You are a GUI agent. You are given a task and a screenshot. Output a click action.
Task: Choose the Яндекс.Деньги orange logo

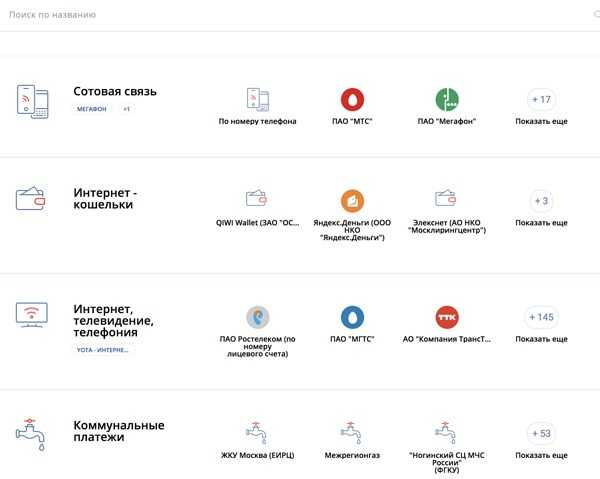pos(352,201)
